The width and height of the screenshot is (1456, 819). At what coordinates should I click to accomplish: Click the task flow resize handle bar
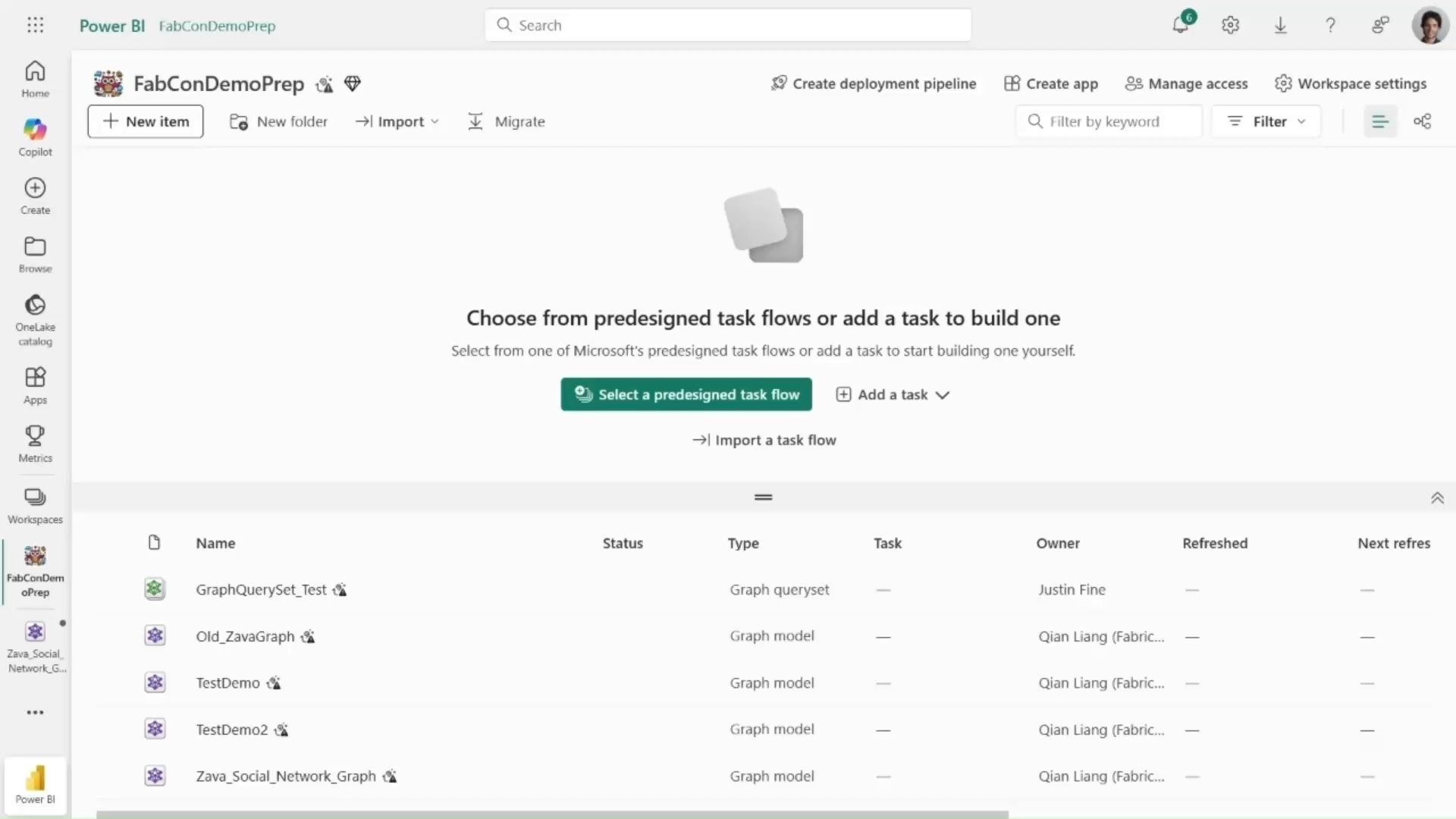(763, 497)
